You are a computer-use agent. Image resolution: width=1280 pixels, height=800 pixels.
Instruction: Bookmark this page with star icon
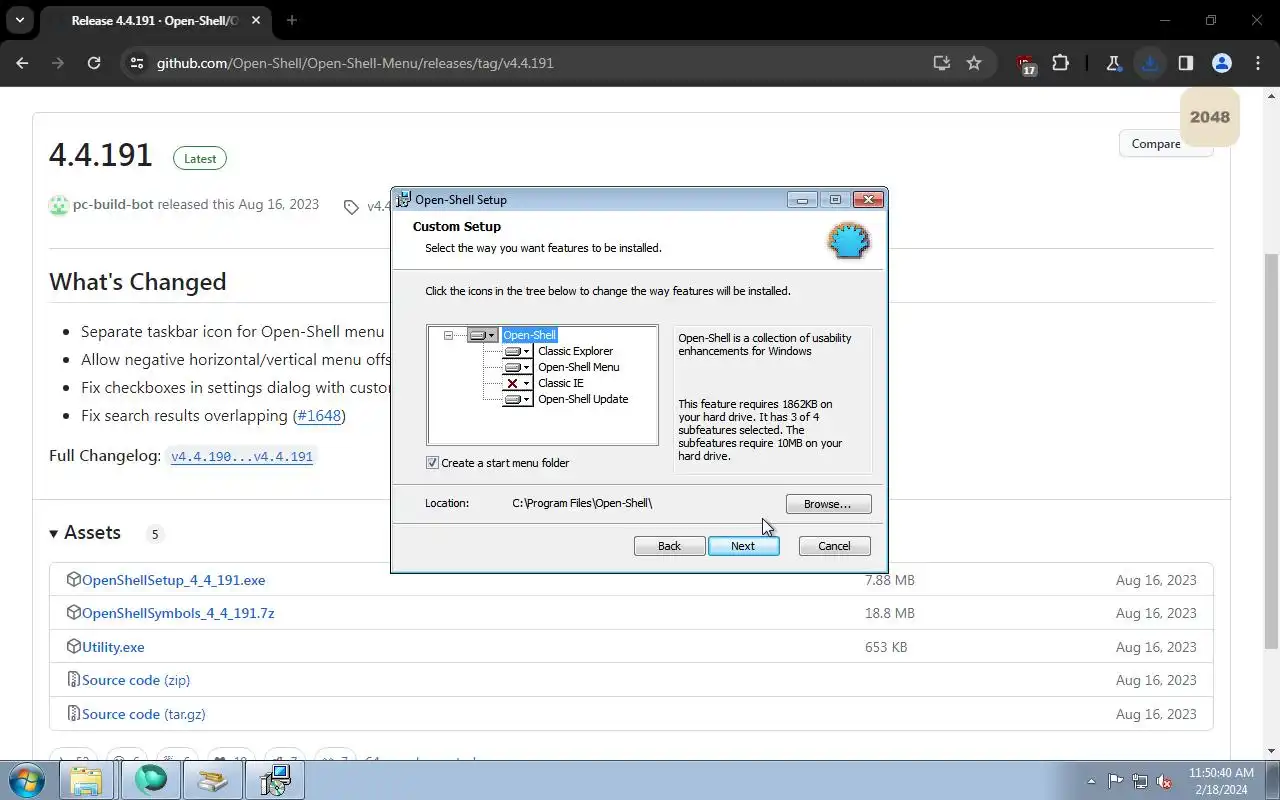pos(974,63)
